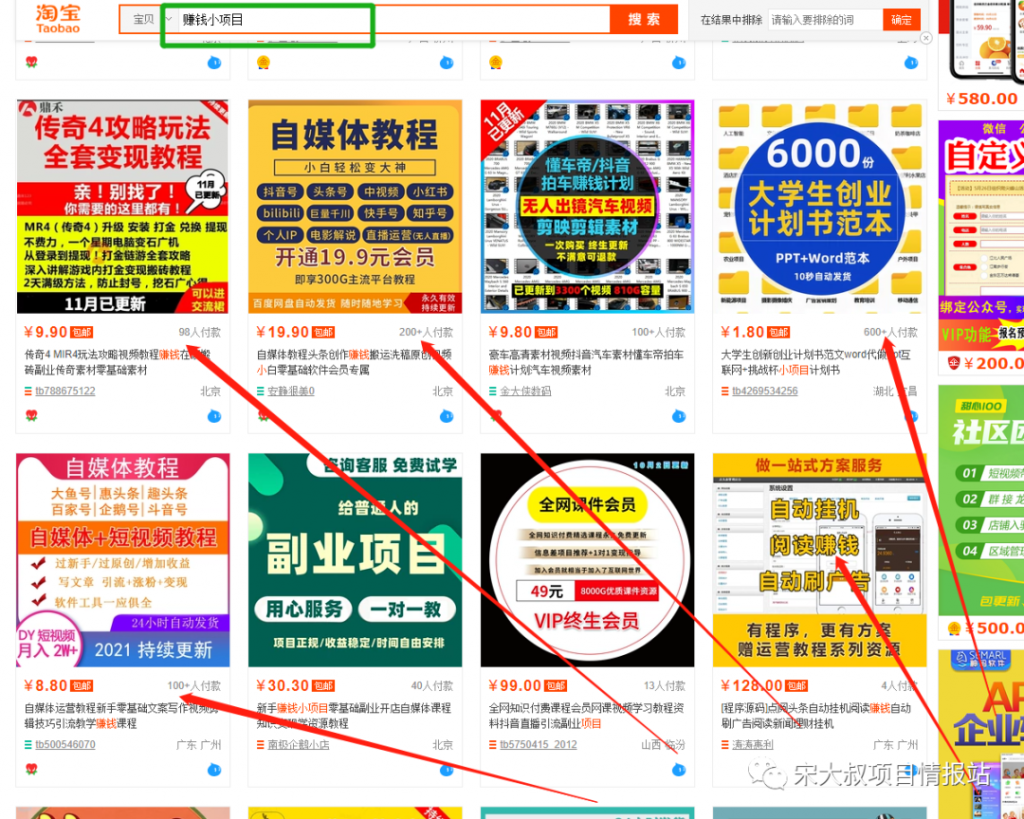Open the green 副业项目 product image
This screenshot has height=819, width=1024.
(355, 560)
